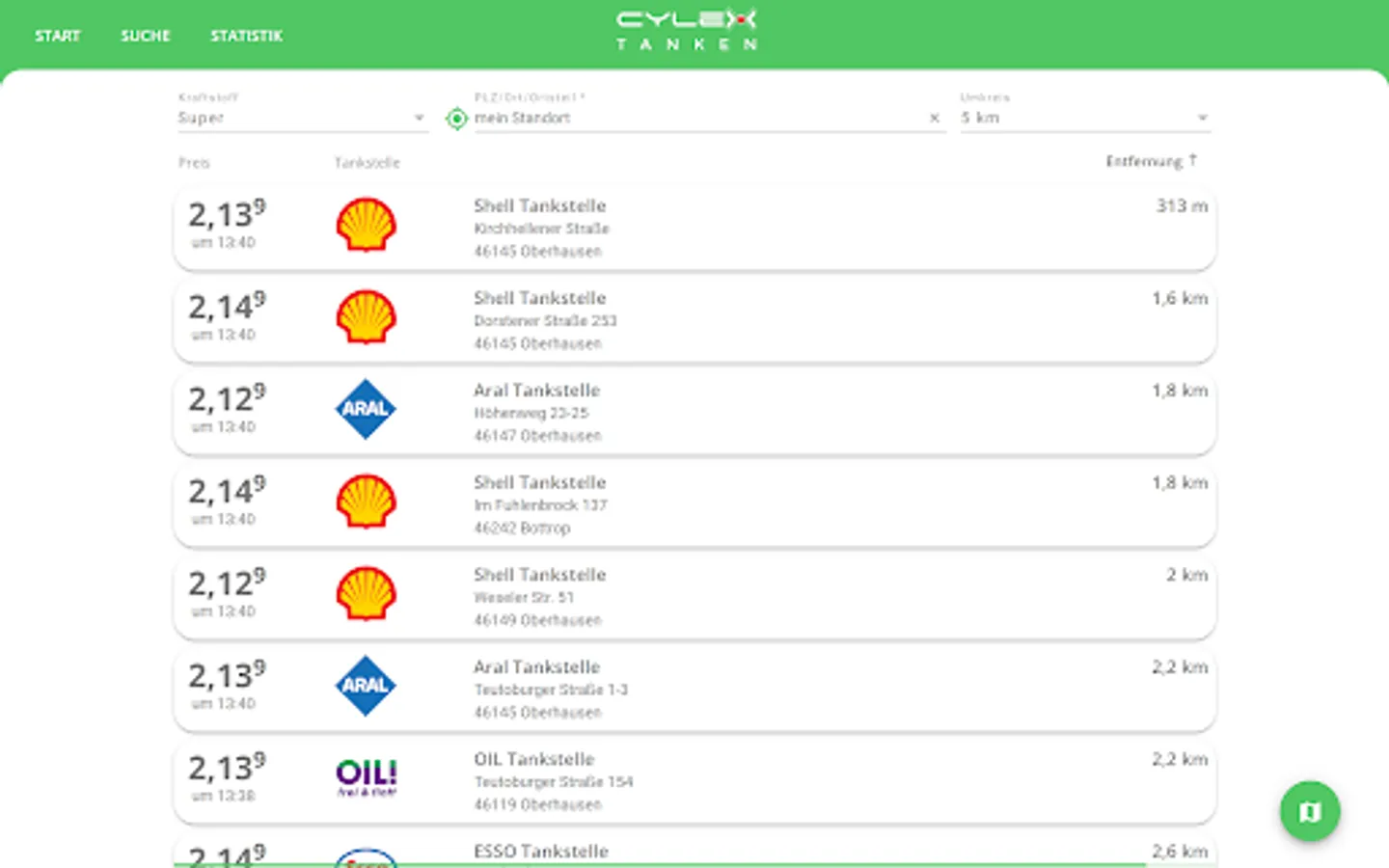The height and width of the screenshot is (868, 1389).
Task: Click the Shell logo for Dorstener Straße 253
Action: (x=367, y=317)
